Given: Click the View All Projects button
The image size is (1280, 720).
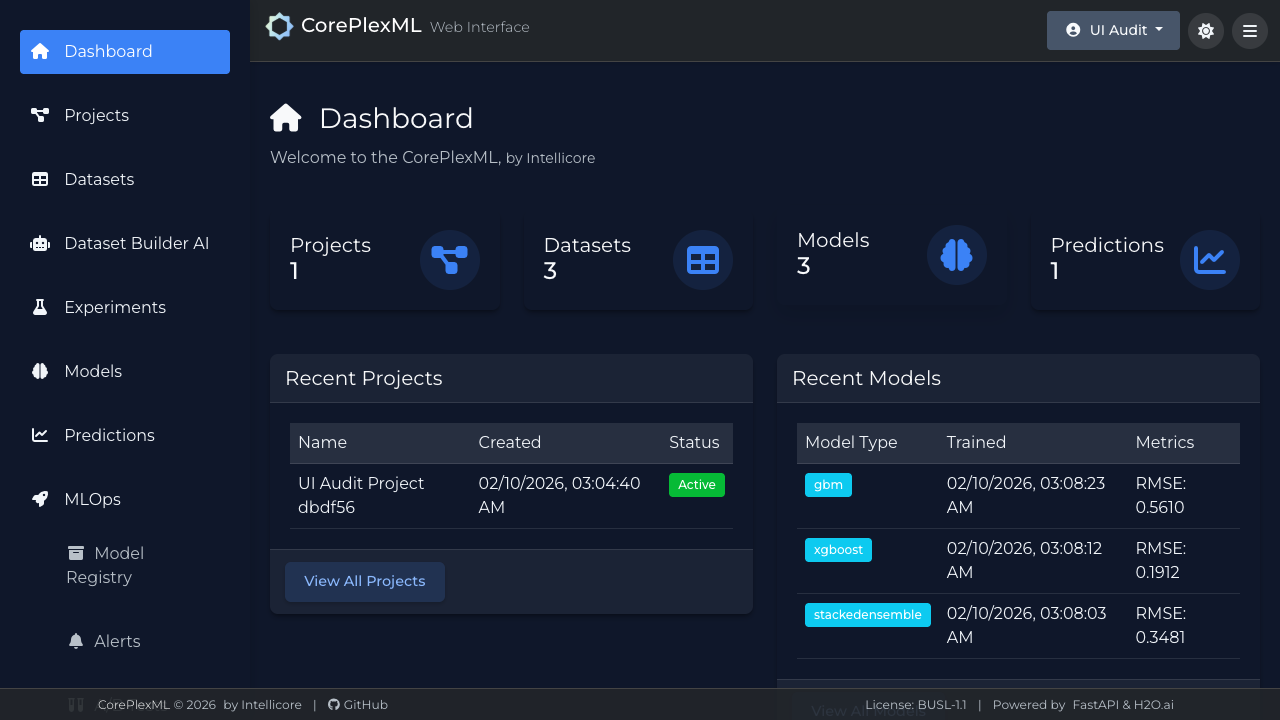Looking at the screenshot, I should (365, 582).
